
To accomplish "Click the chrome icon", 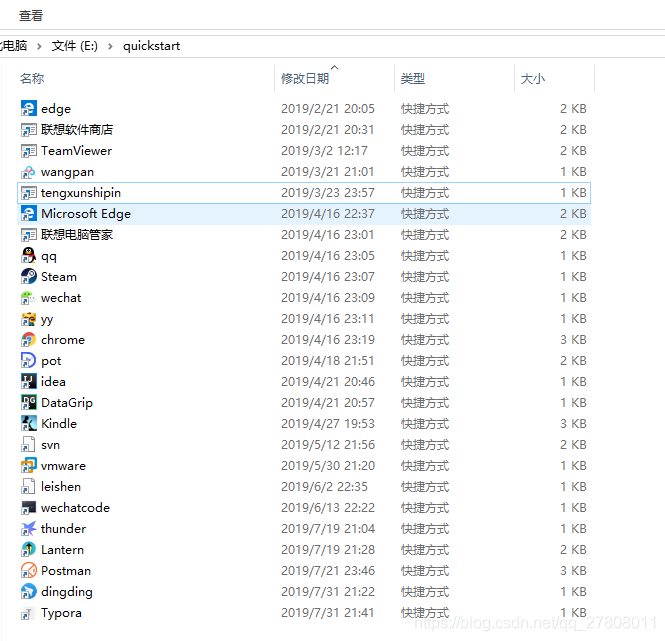I will [28, 339].
